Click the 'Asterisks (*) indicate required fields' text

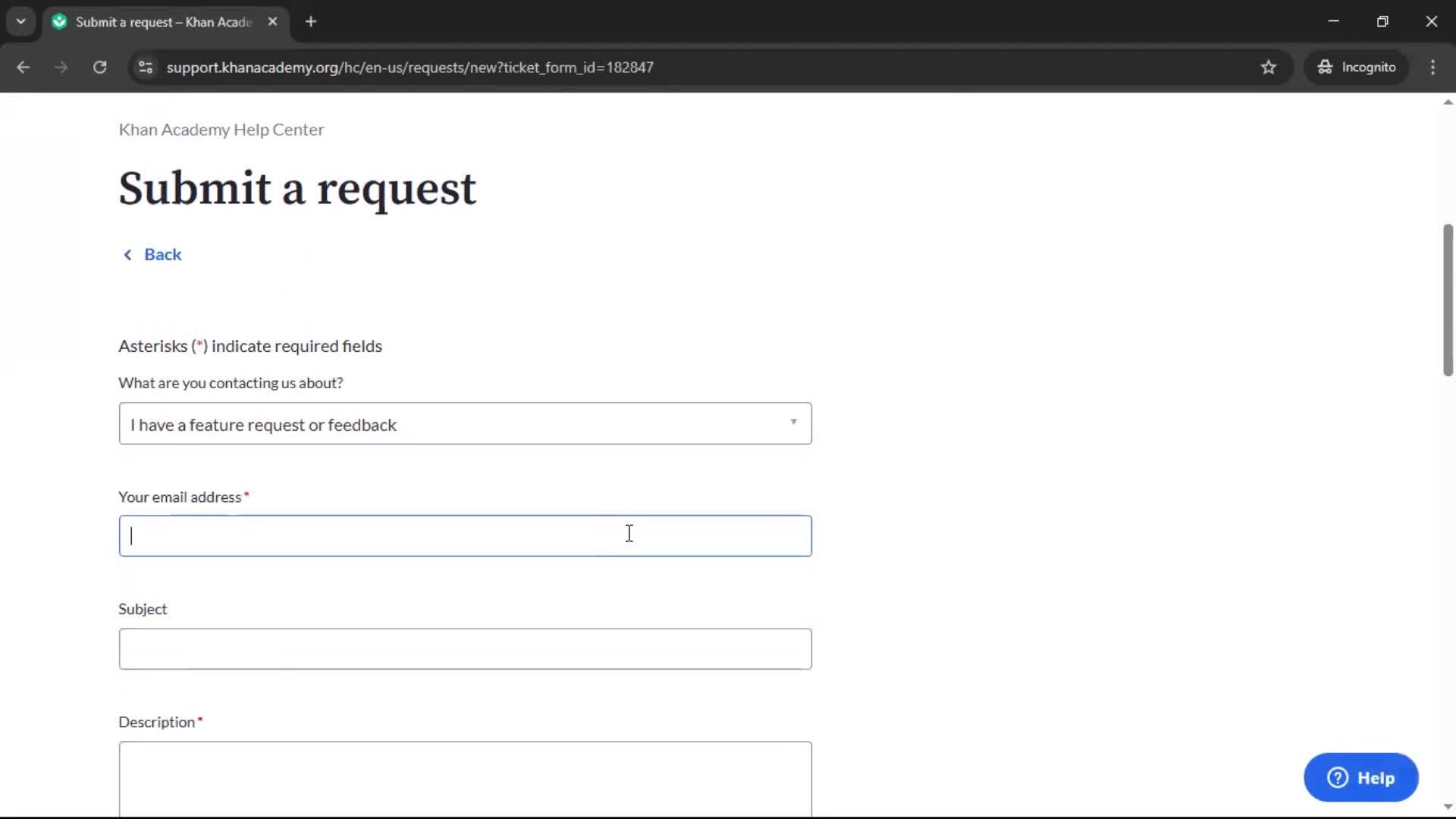coord(250,347)
